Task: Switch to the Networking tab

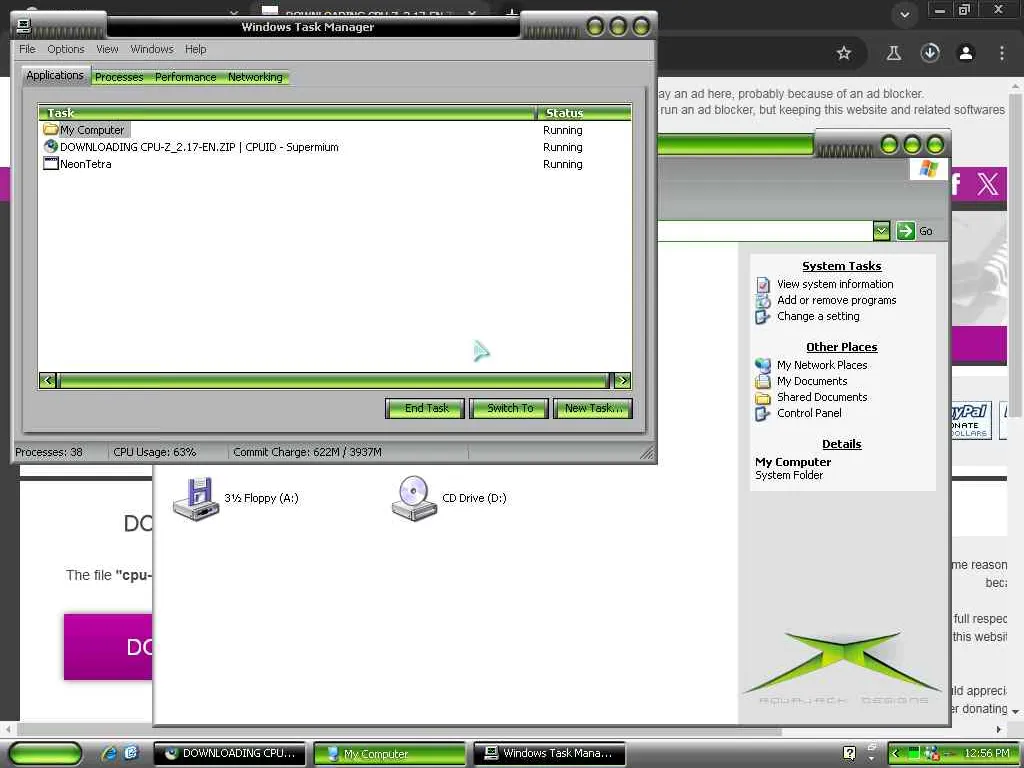Action: [x=255, y=77]
